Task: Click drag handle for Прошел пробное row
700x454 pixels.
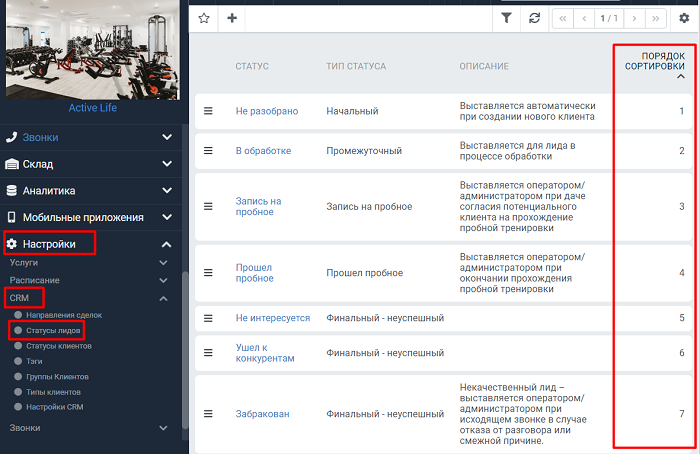Action: tap(208, 273)
